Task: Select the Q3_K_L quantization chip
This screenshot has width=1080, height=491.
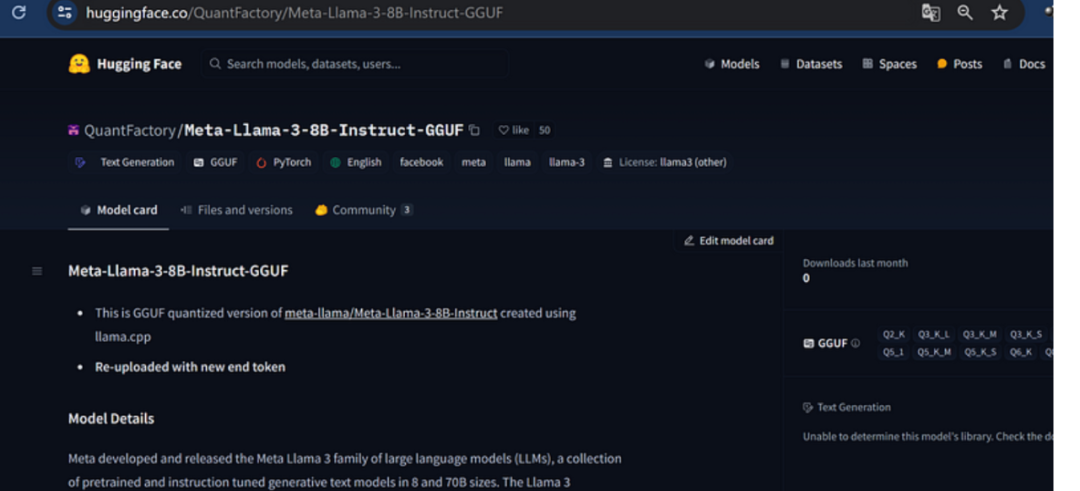Action: point(933,335)
